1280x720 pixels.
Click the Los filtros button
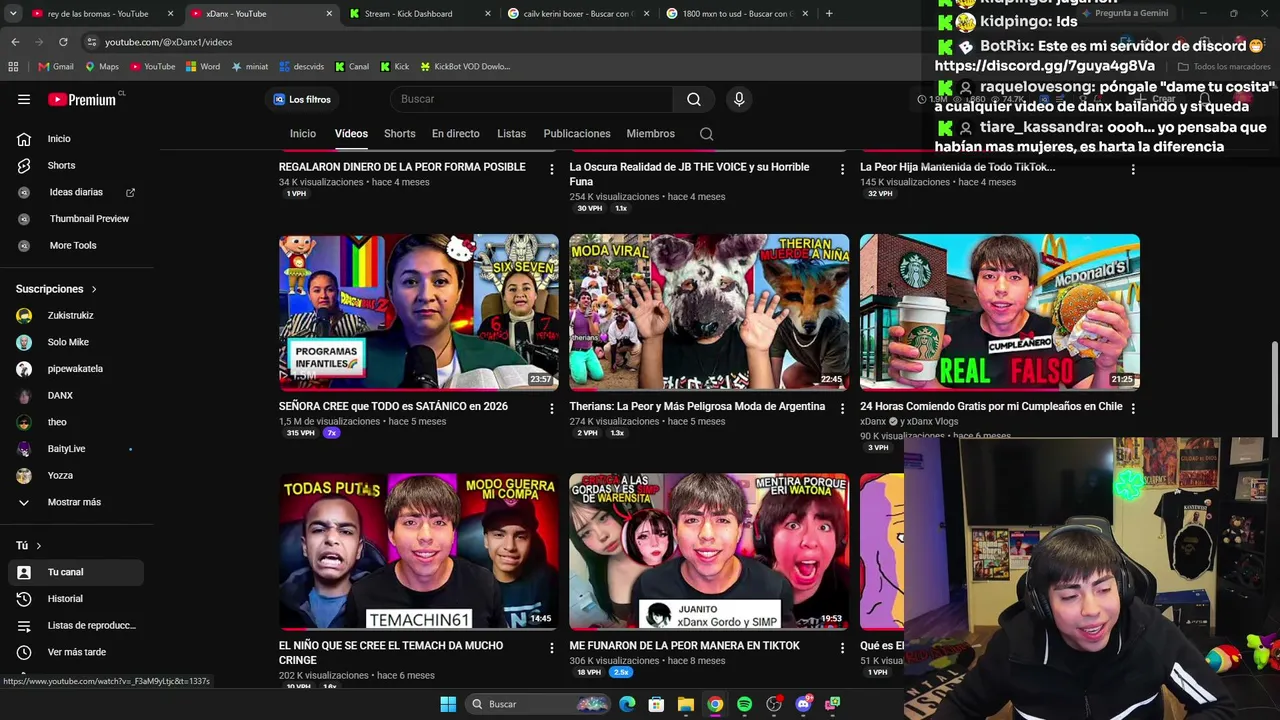coord(302,99)
